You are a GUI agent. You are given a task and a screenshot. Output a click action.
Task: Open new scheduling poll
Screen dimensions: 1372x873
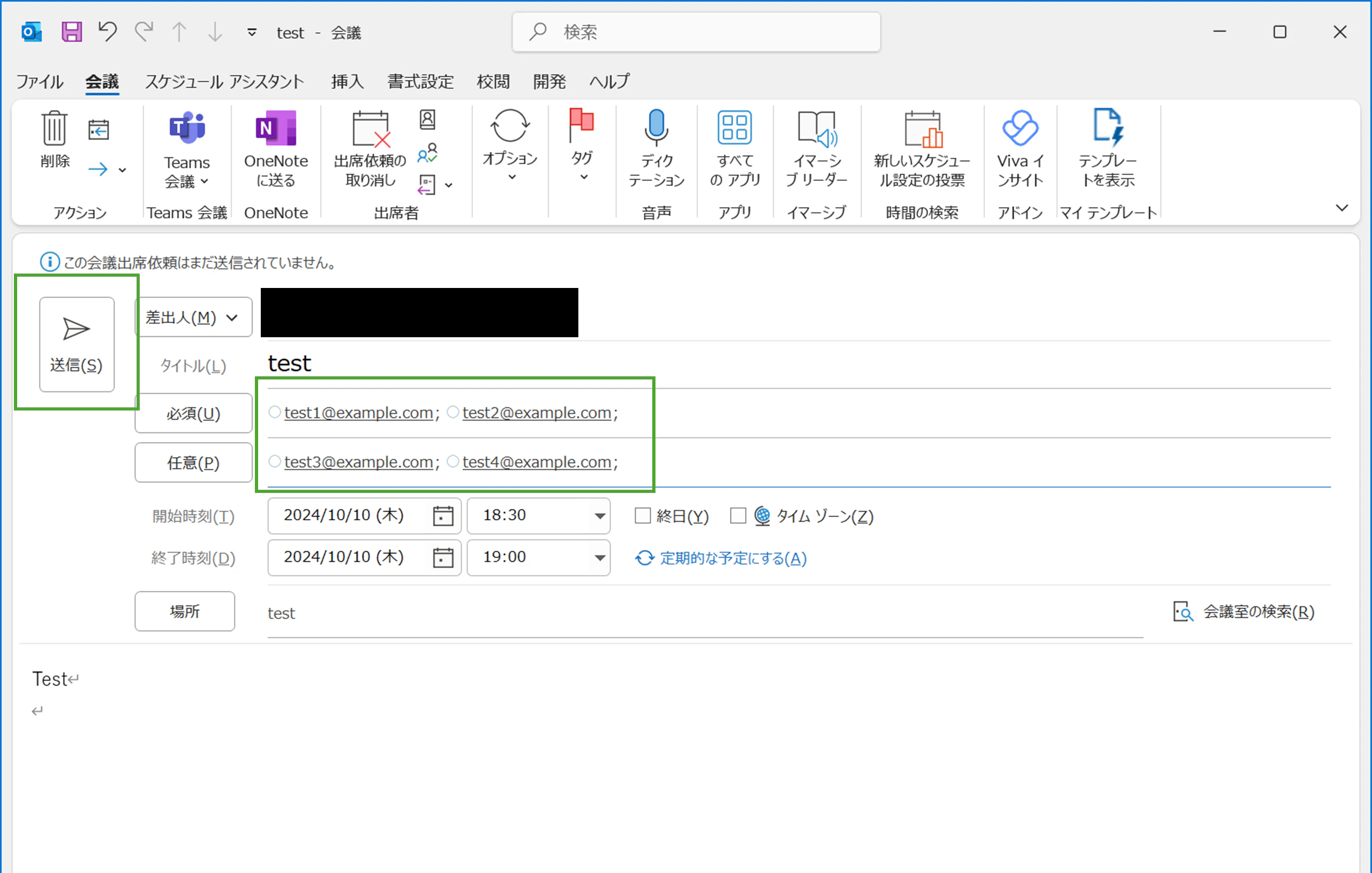[x=922, y=149]
